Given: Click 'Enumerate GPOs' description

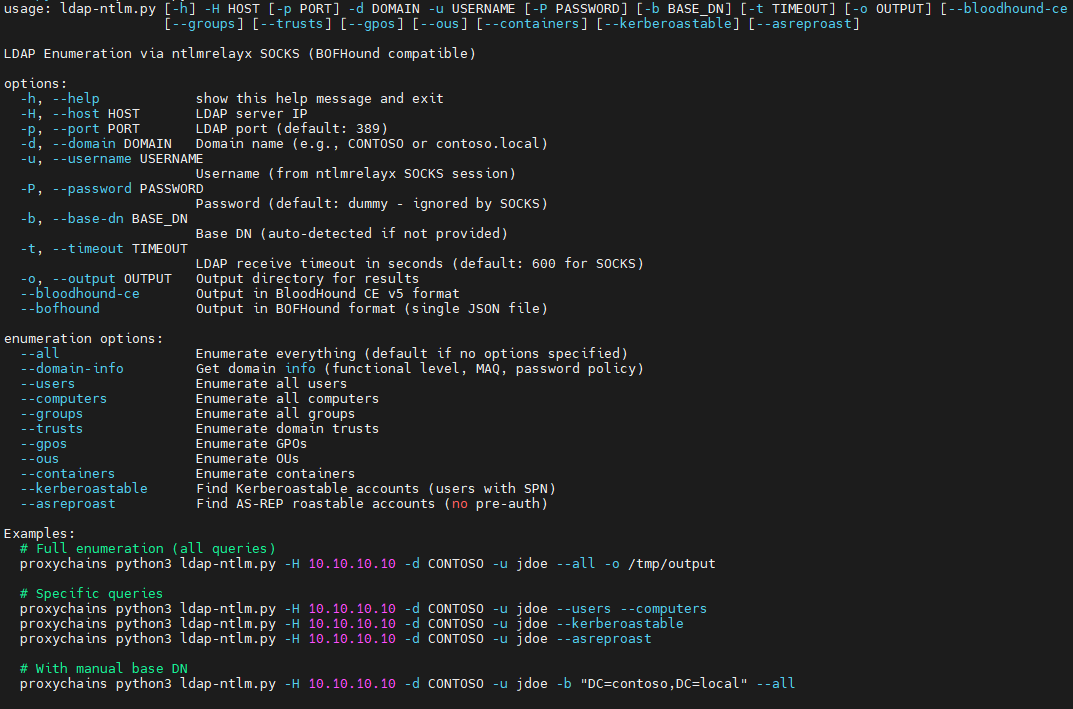Looking at the screenshot, I should 251,444.
